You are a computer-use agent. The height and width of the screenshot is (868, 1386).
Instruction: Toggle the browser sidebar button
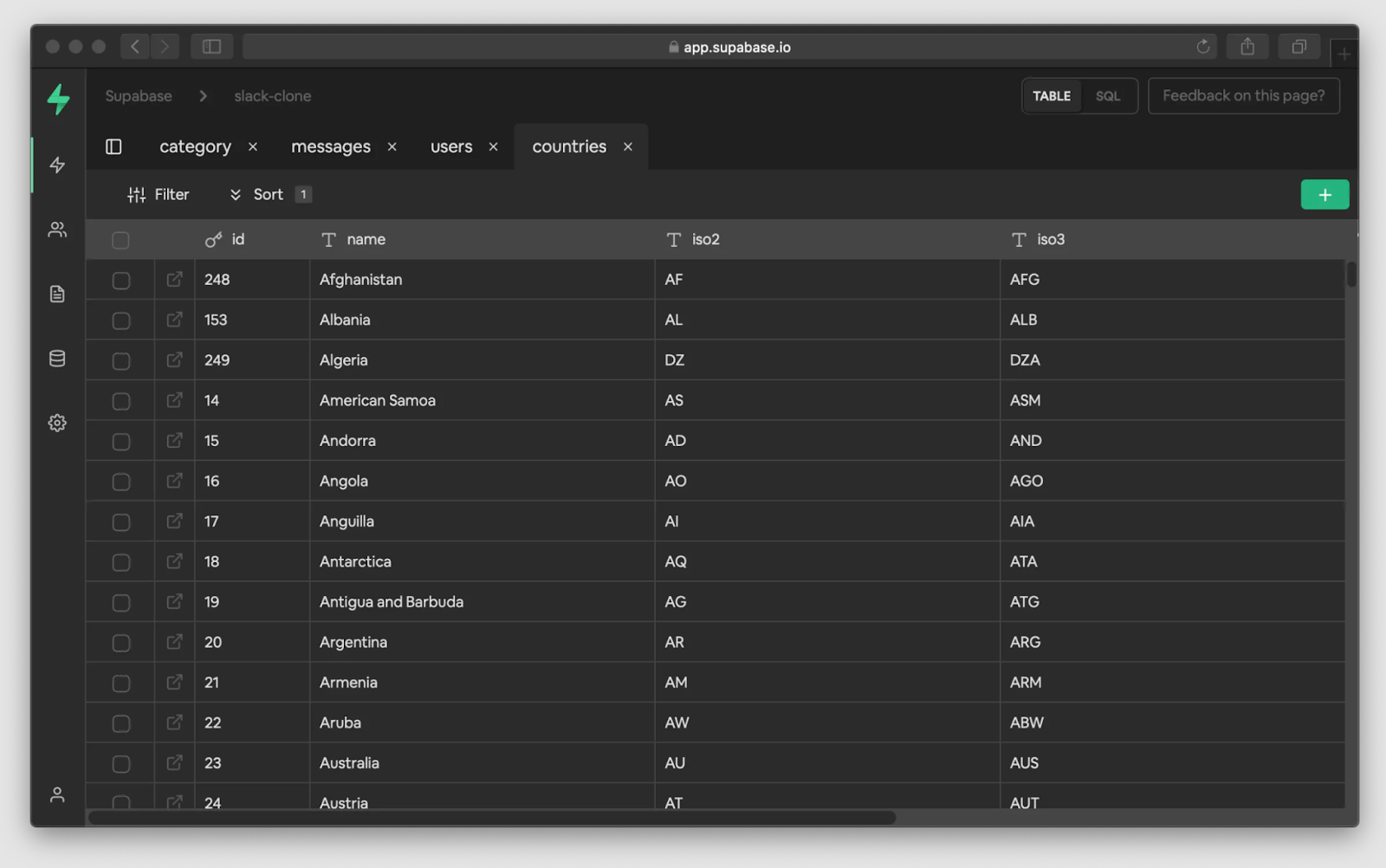coord(211,47)
